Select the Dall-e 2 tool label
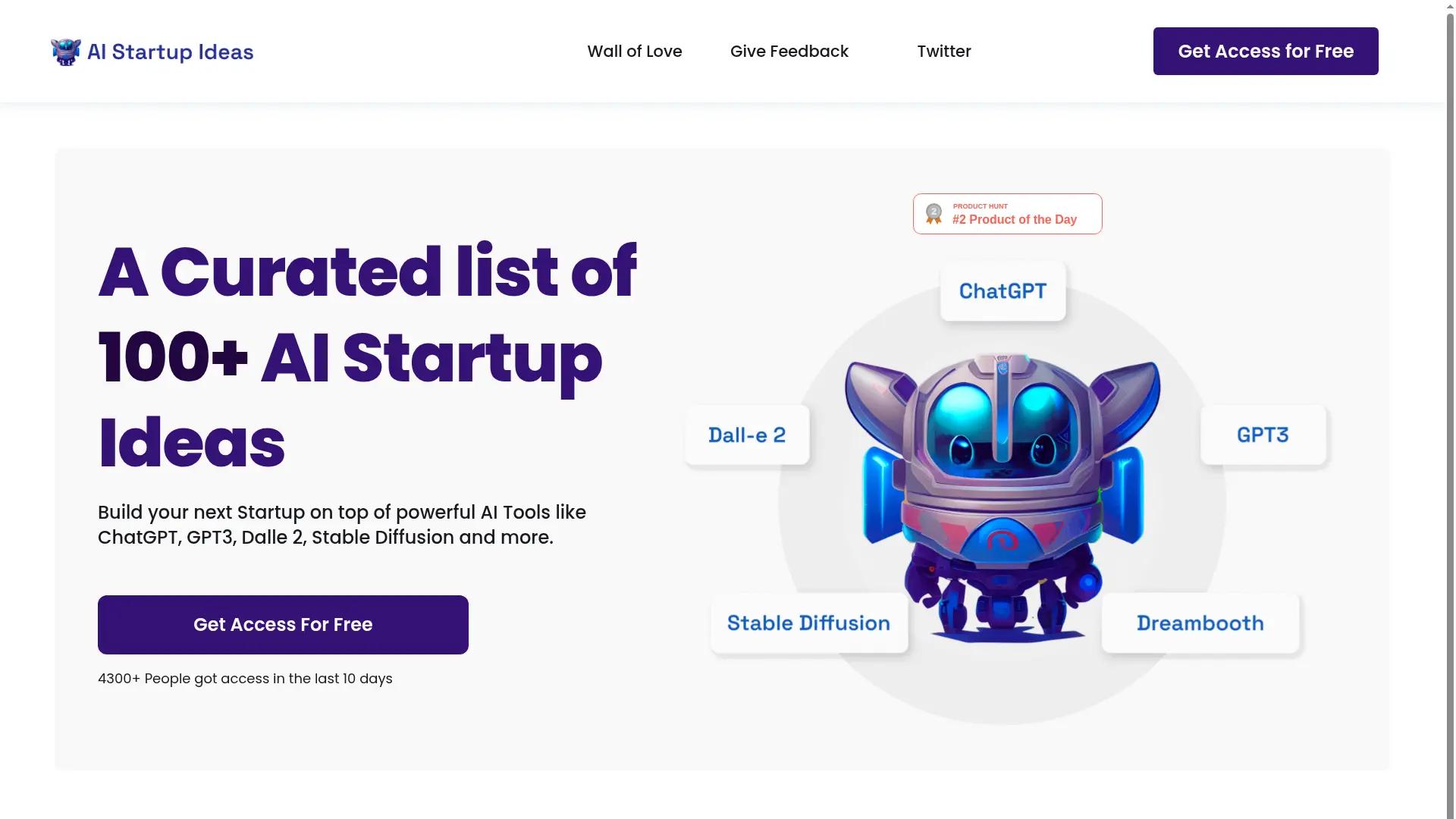 pyautogui.click(x=746, y=435)
